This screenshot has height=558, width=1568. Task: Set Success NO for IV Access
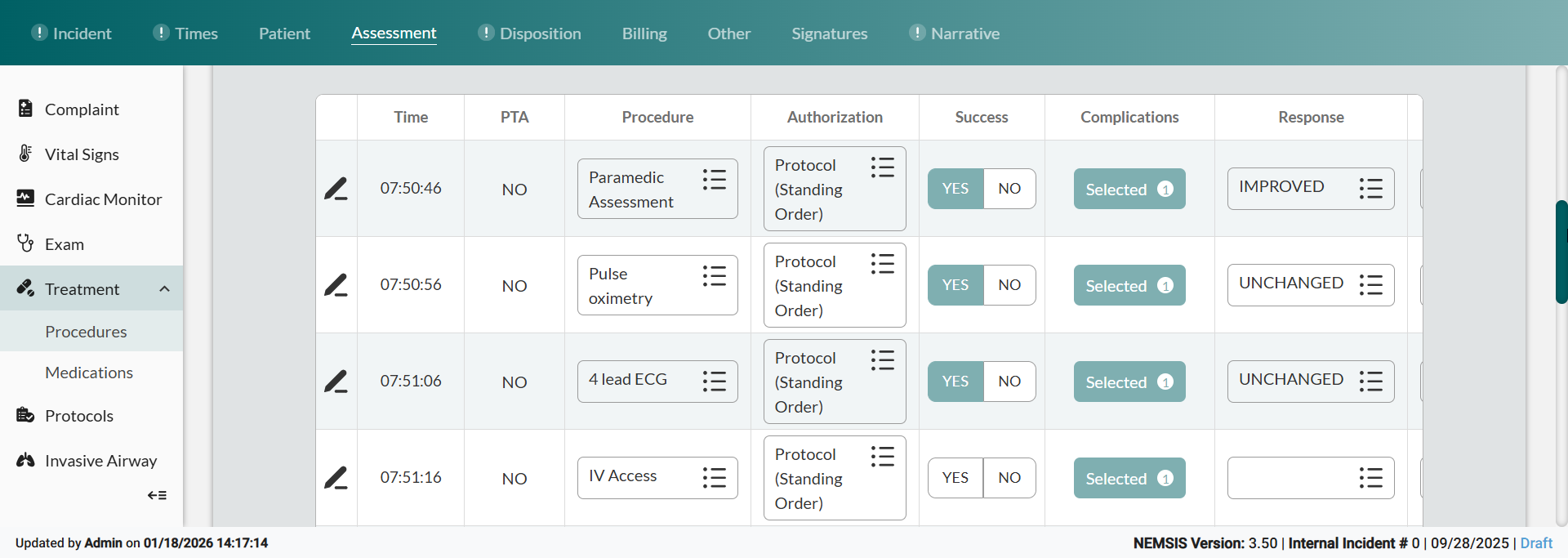pos(1009,478)
